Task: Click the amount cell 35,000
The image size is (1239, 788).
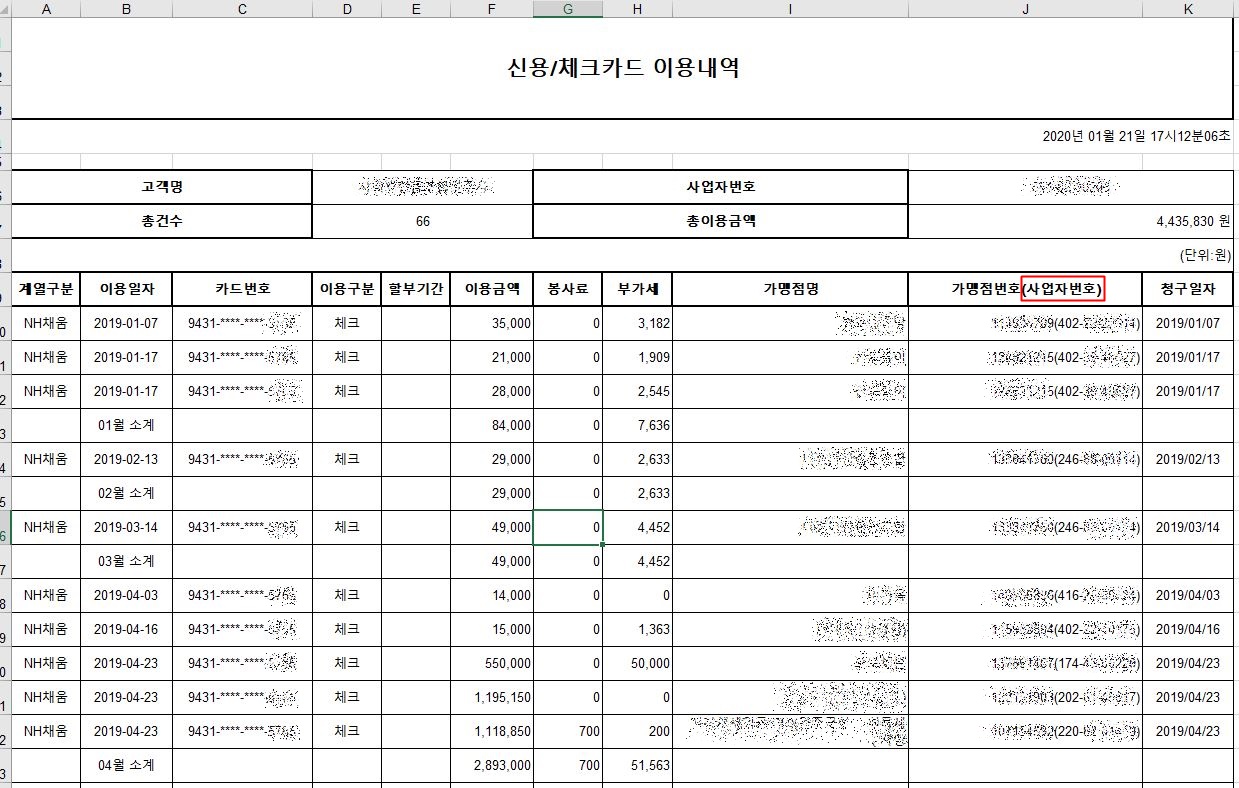Action: (x=491, y=324)
